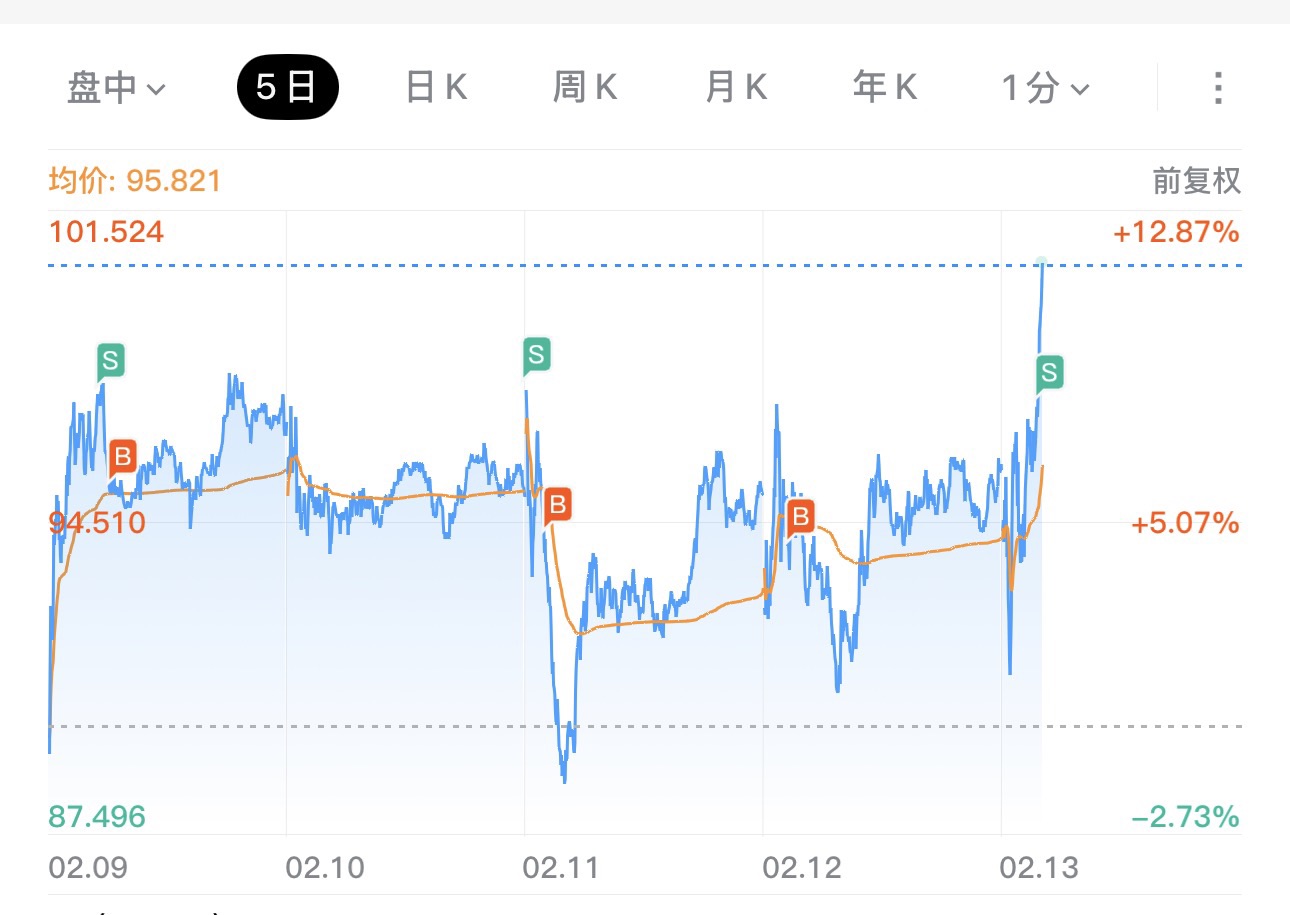Screen dimensions: 1290x915
Task: Click the latest price point at chart peak
Action: pyautogui.click(x=1042, y=261)
